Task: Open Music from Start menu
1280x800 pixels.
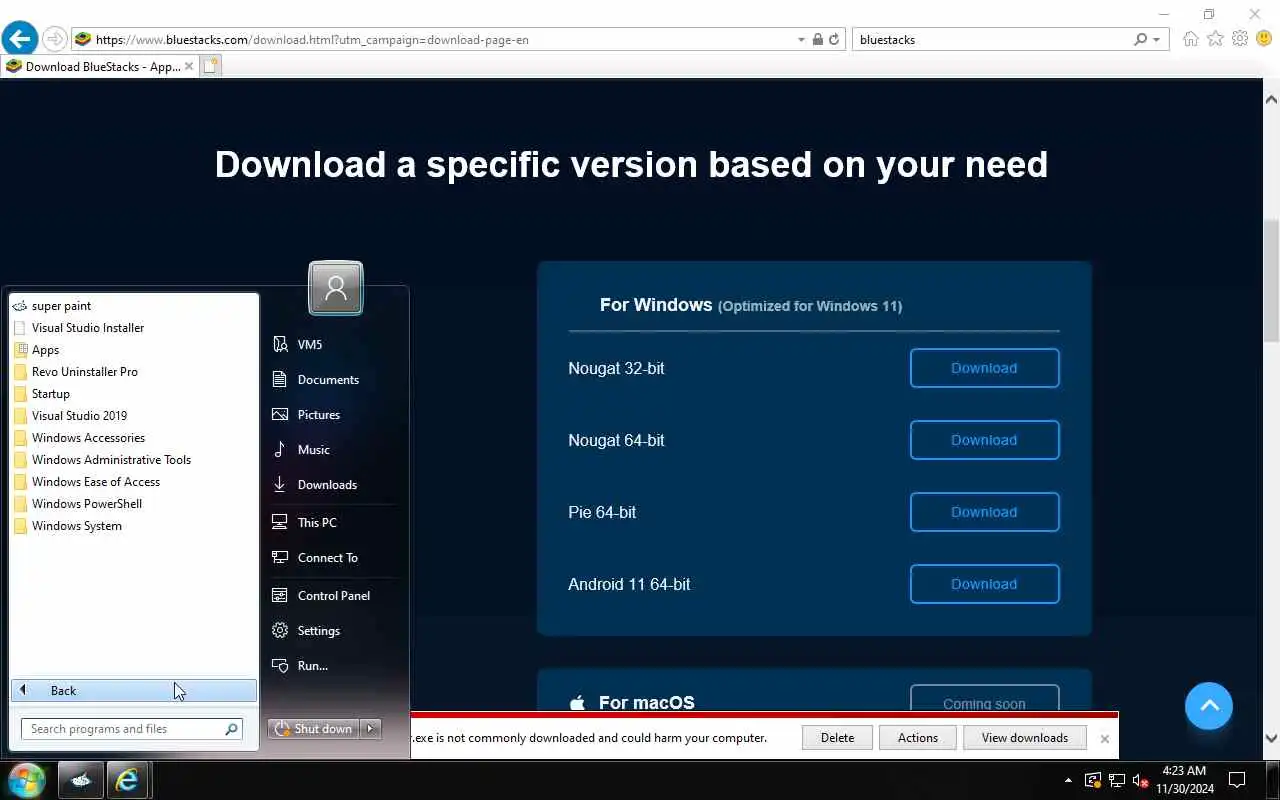Action: pos(334,450)
